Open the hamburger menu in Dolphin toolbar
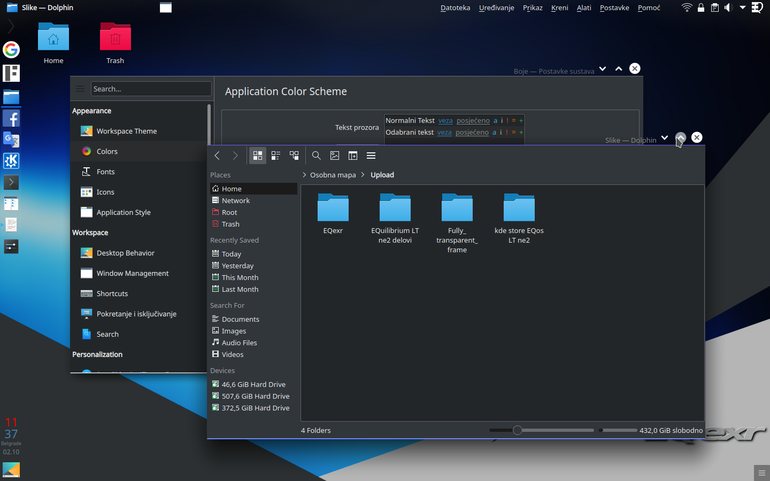 (371, 156)
